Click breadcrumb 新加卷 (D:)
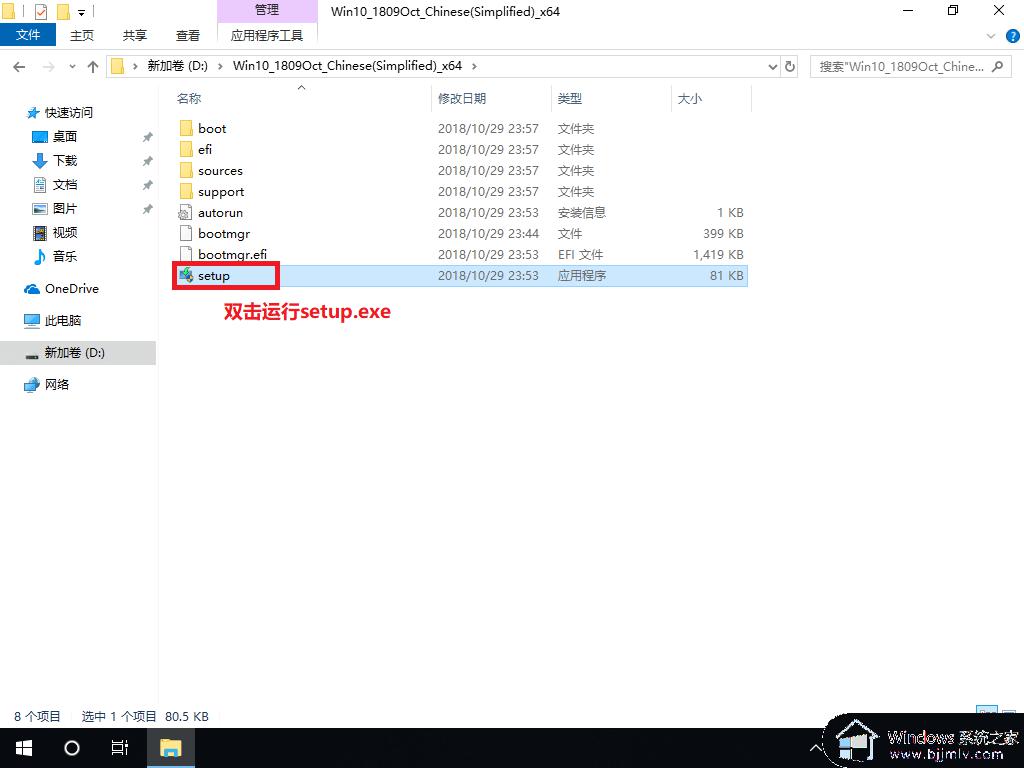The height and width of the screenshot is (768, 1024). (177, 66)
